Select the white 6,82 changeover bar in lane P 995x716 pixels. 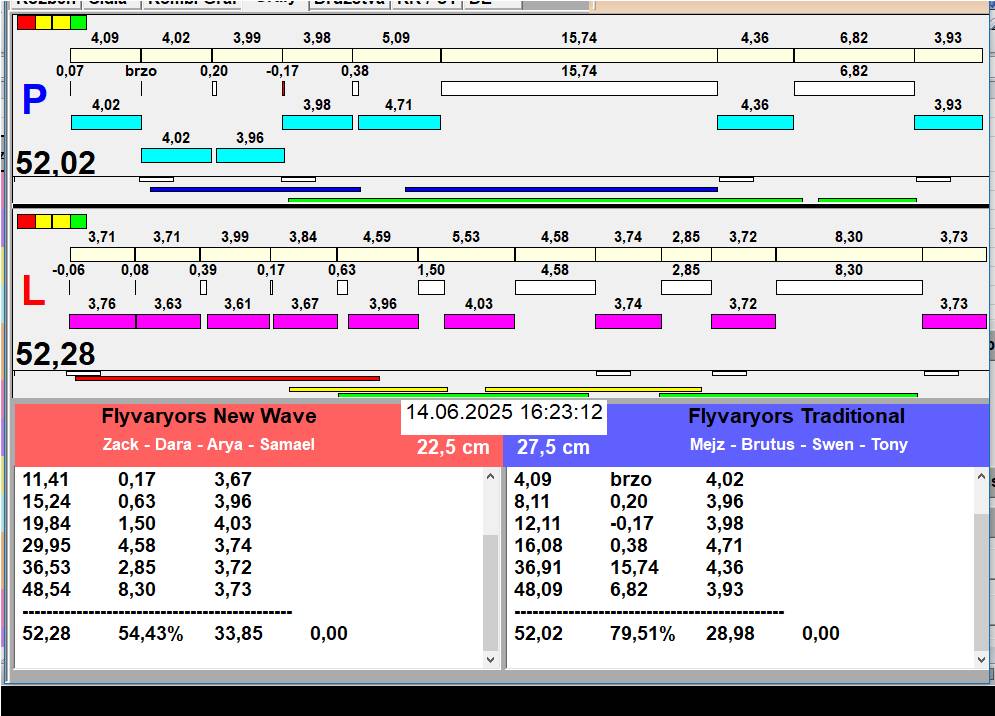[854, 88]
